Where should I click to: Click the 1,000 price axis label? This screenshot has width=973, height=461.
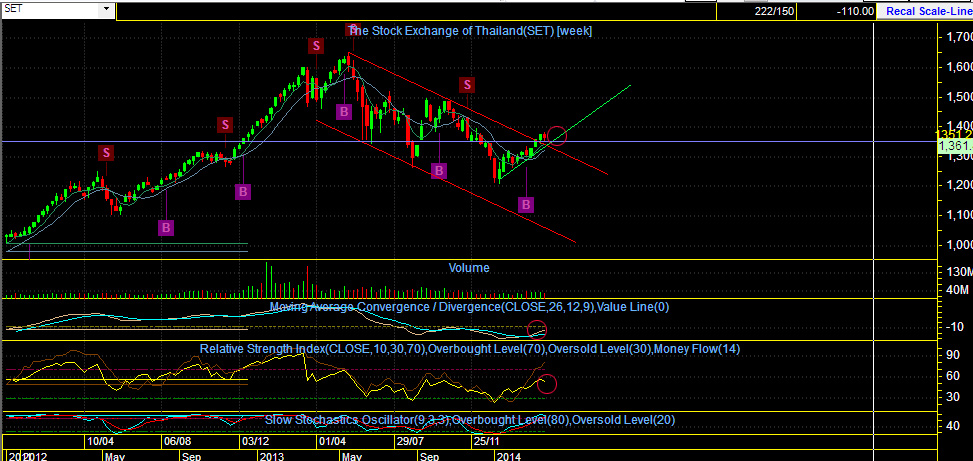pyautogui.click(x=958, y=244)
